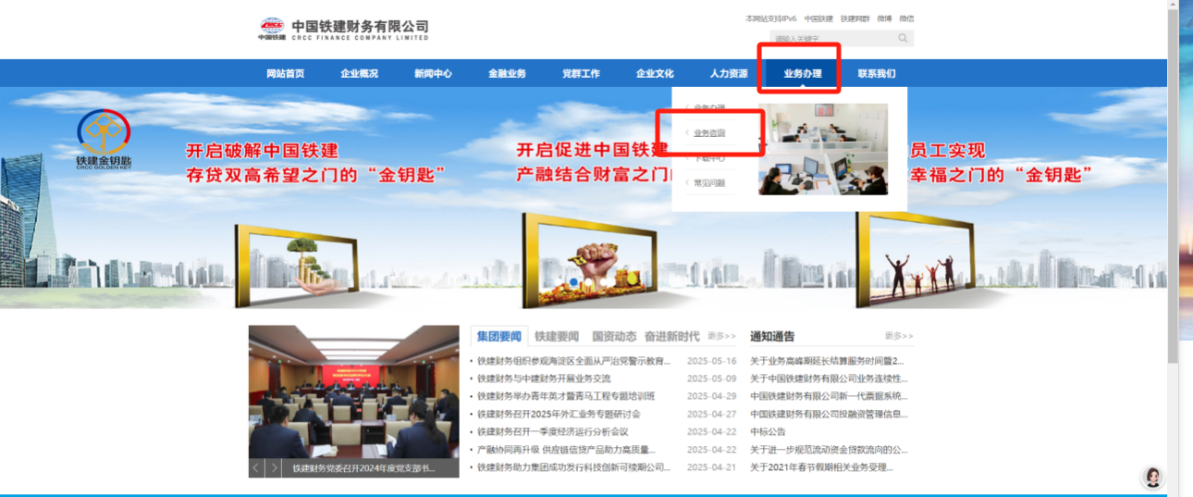Open the 微博 link at top
Viewport: 1193px width, 497px height.
click(884, 18)
